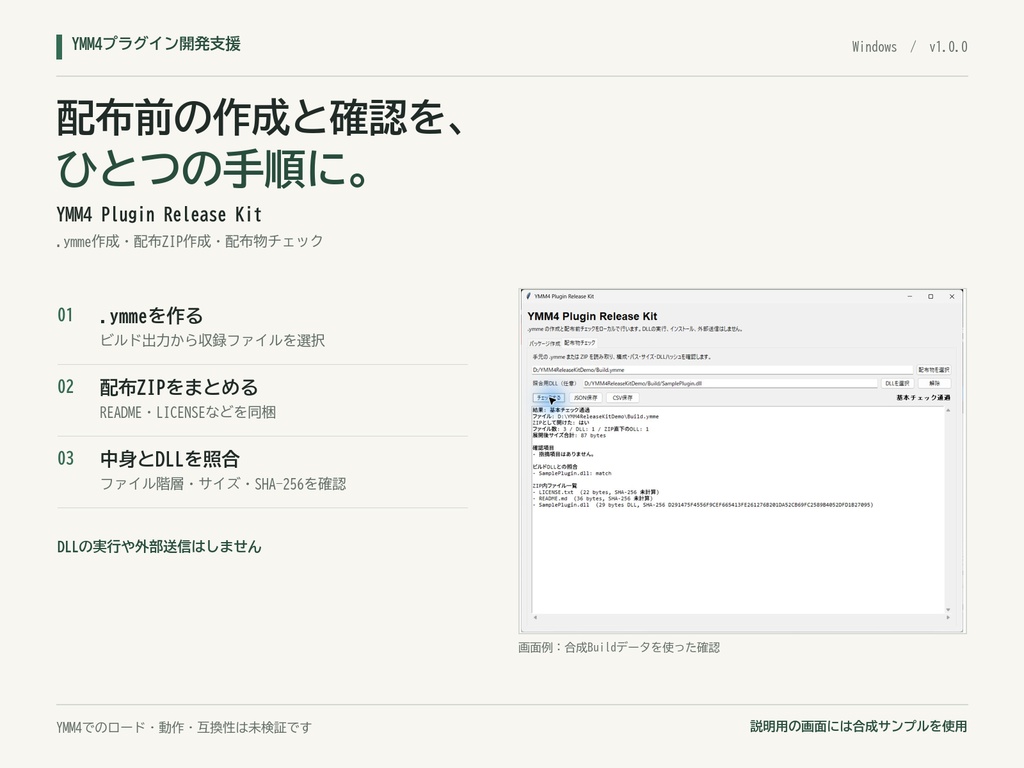
Task: Click the 'YMM4プラグイン開発支援' header text
Action: [x=156, y=44]
